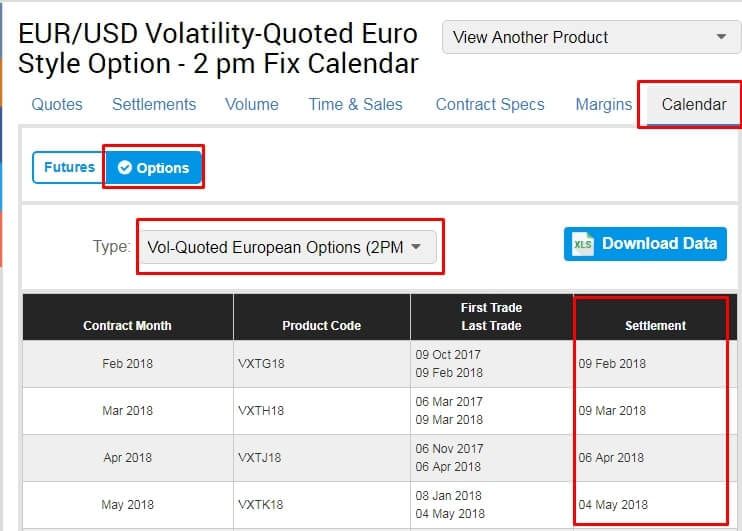Select product code VXTG18 cell
The height and width of the screenshot is (531, 742).
[261, 364]
